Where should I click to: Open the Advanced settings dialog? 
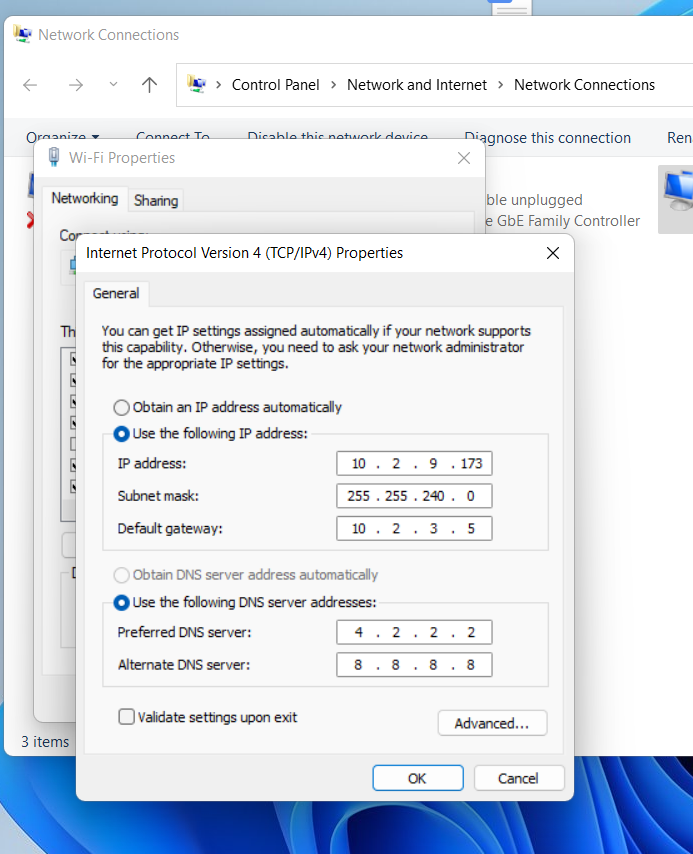[492, 723]
